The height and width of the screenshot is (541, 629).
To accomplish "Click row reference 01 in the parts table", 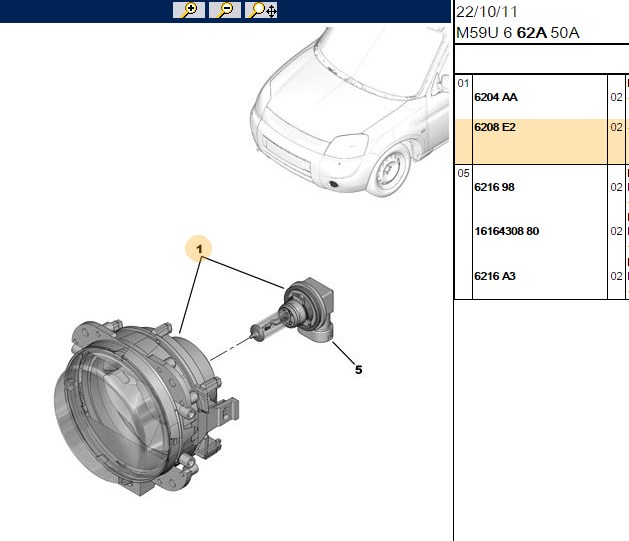I will pos(463,83).
